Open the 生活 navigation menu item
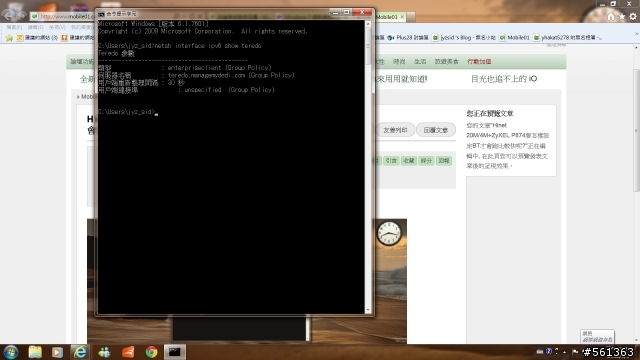Image resolution: width=640 pixels, height=360 pixels. click(x=420, y=62)
